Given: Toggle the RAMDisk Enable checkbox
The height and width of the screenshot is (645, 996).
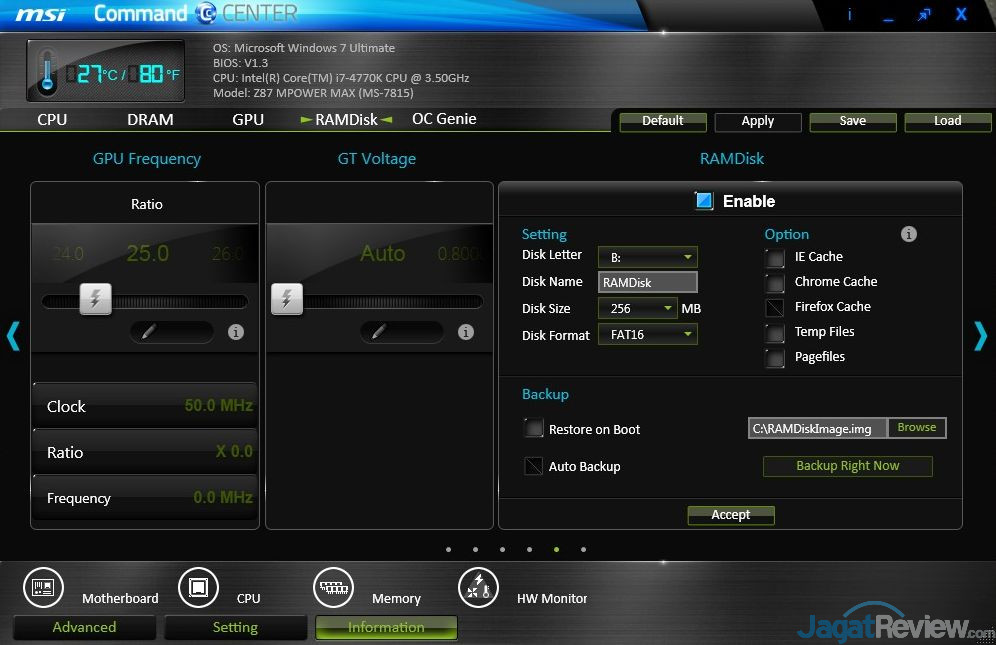Looking at the screenshot, I should point(704,201).
